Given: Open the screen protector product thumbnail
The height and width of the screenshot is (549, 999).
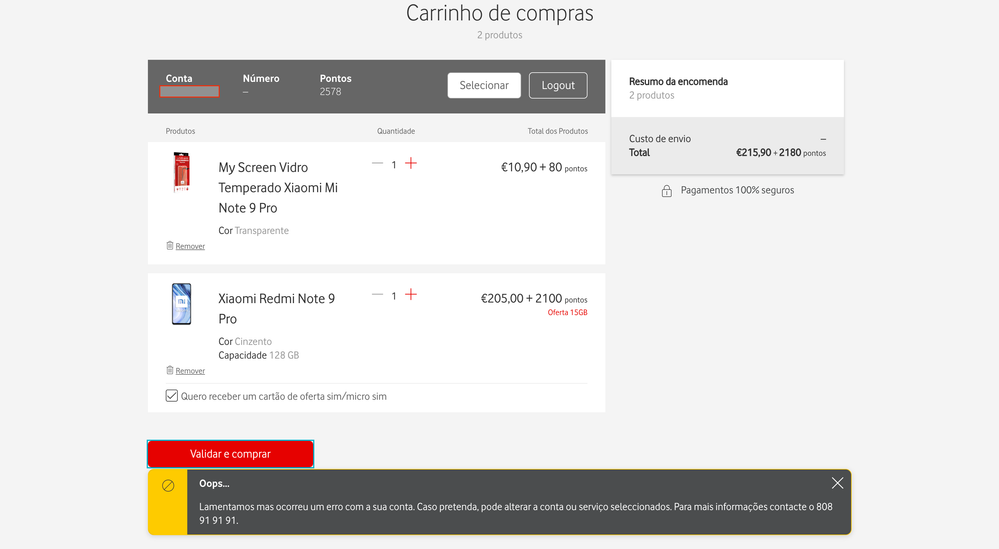Looking at the screenshot, I should pyautogui.click(x=181, y=173).
